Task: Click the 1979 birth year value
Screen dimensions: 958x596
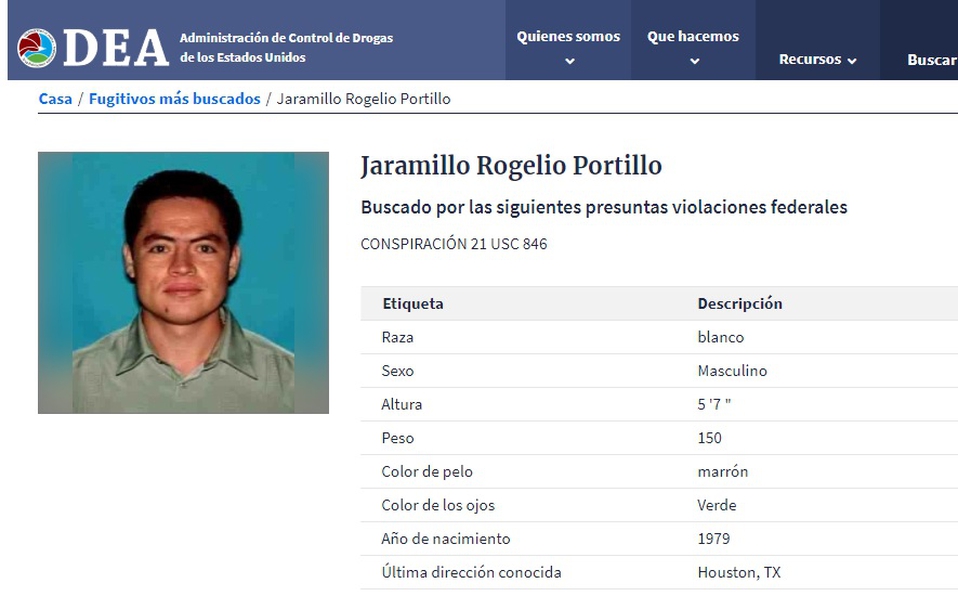Action: (x=713, y=538)
